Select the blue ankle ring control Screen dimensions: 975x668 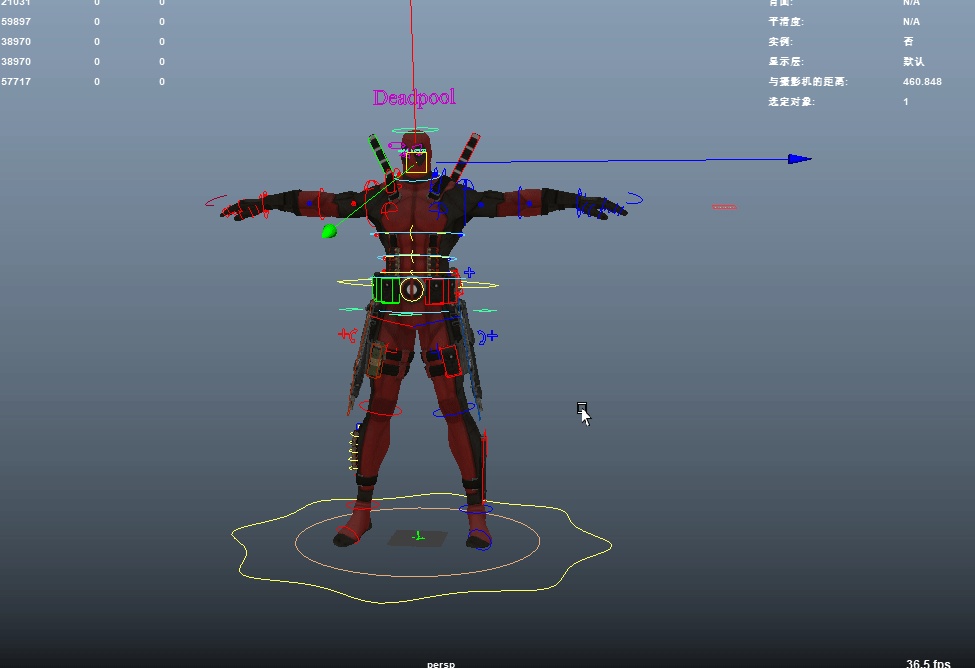point(476,509)
